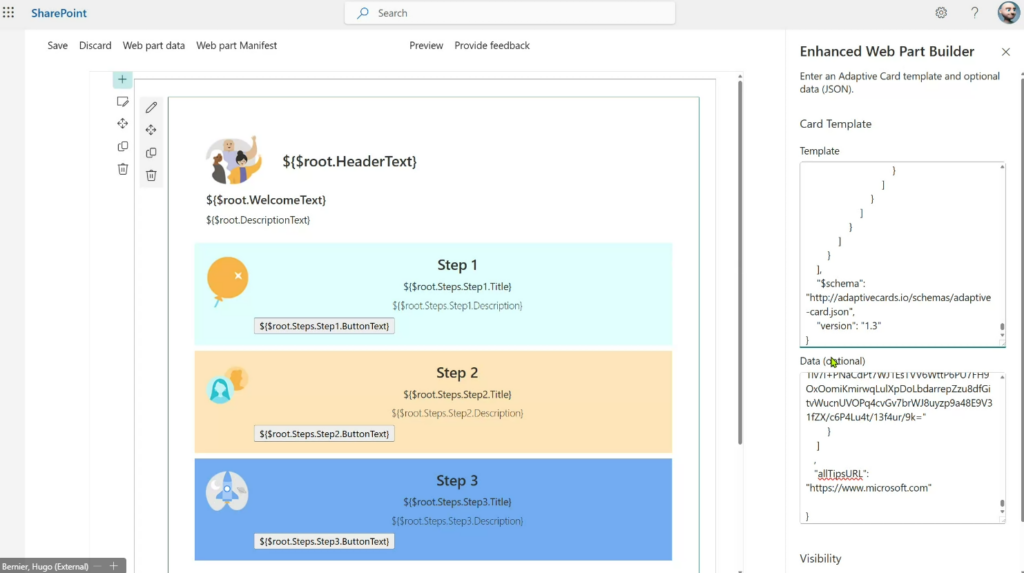Open edit section icon in the outer toolbar
The image size is (1024, 573).
click(x=123, y=101)
